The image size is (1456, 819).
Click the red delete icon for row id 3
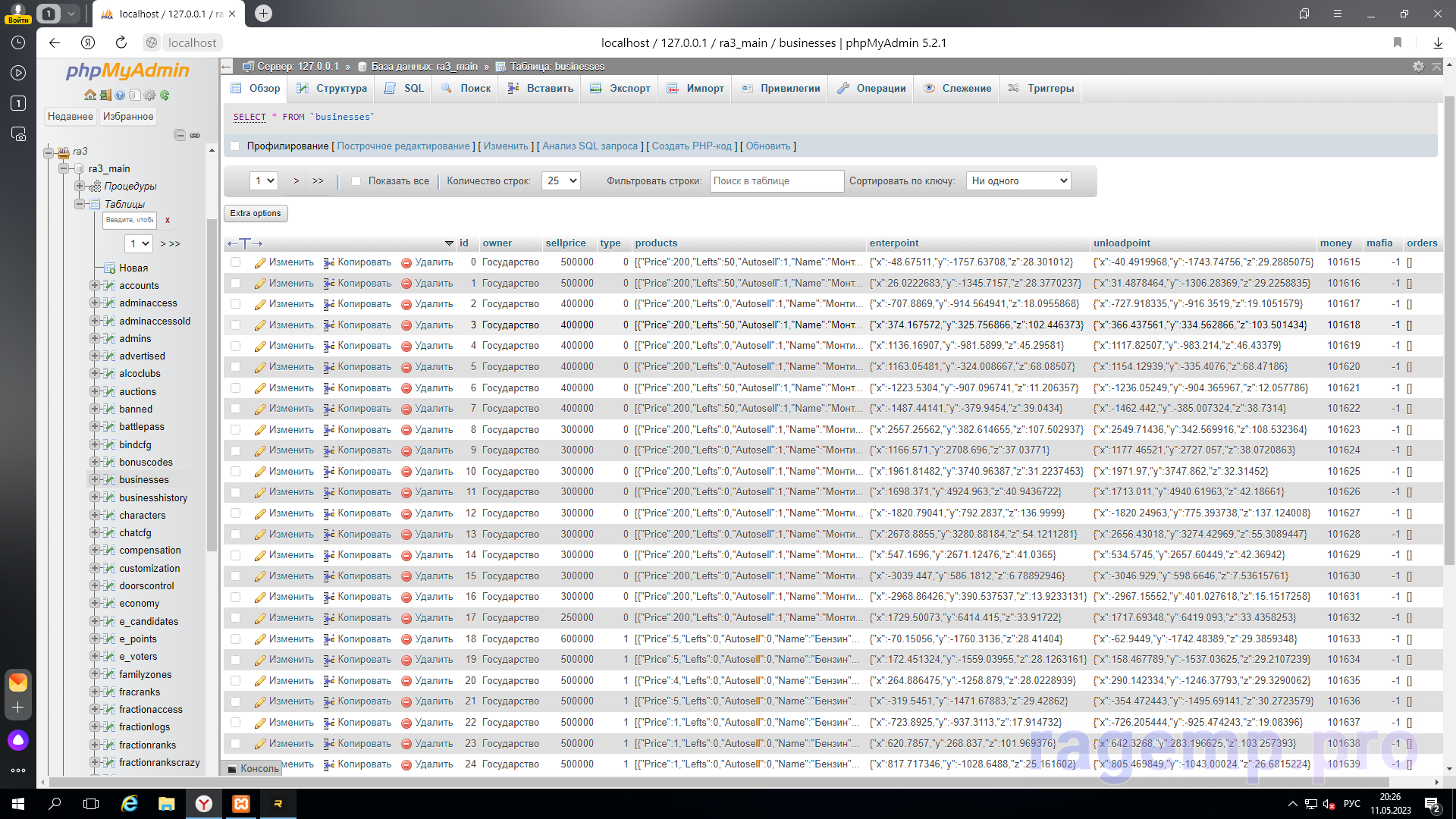tap(406, 325)
